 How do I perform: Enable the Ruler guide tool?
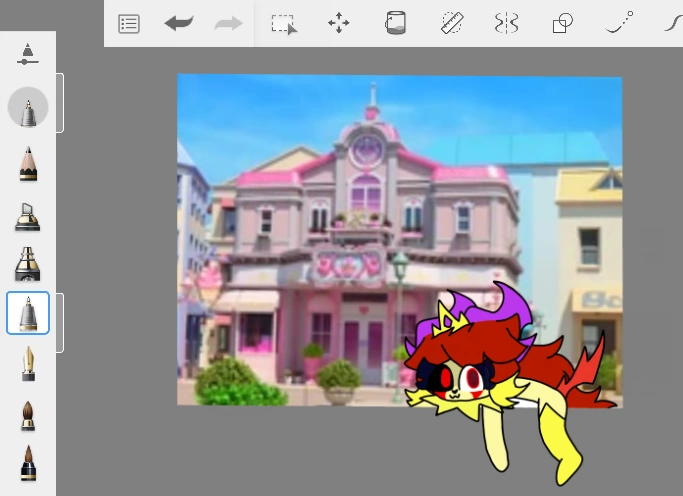[452, 23]
